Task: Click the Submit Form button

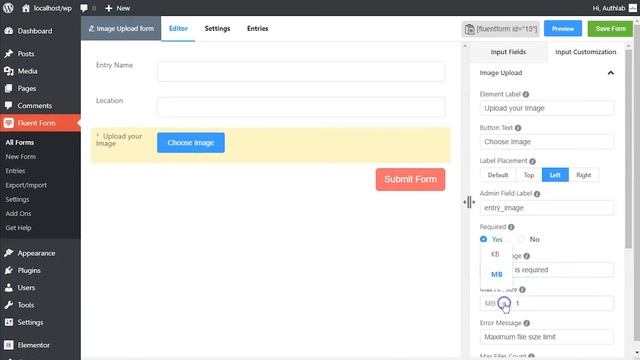Action: click(410, 179)
